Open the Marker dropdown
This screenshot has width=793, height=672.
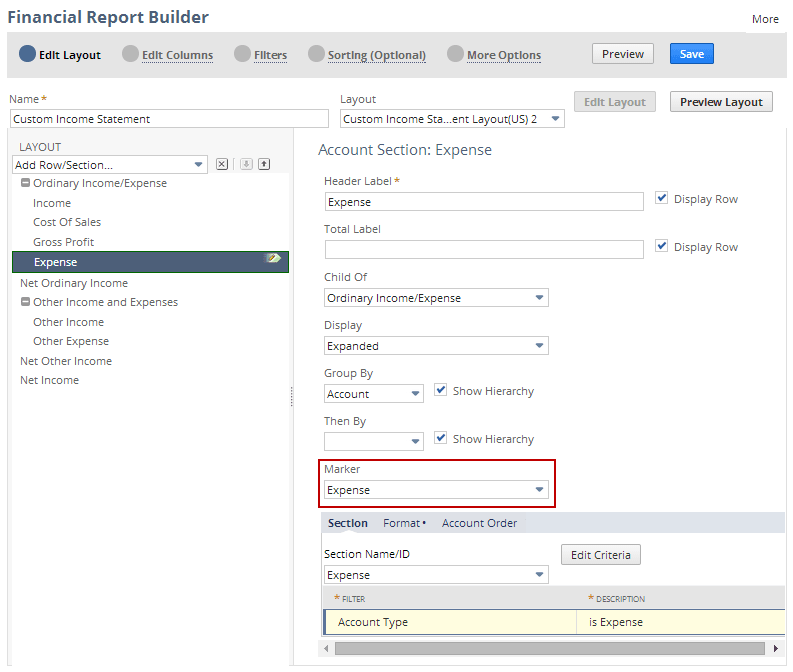[436, 490]
